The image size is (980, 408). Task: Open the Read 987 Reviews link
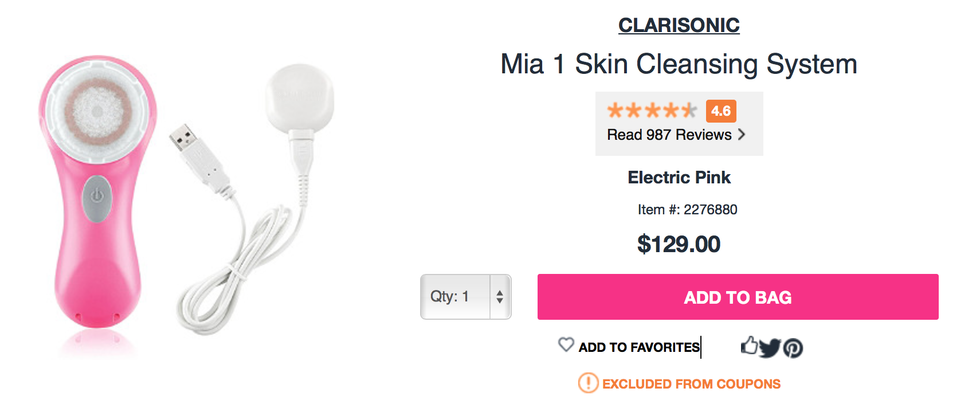pos(669,134)
